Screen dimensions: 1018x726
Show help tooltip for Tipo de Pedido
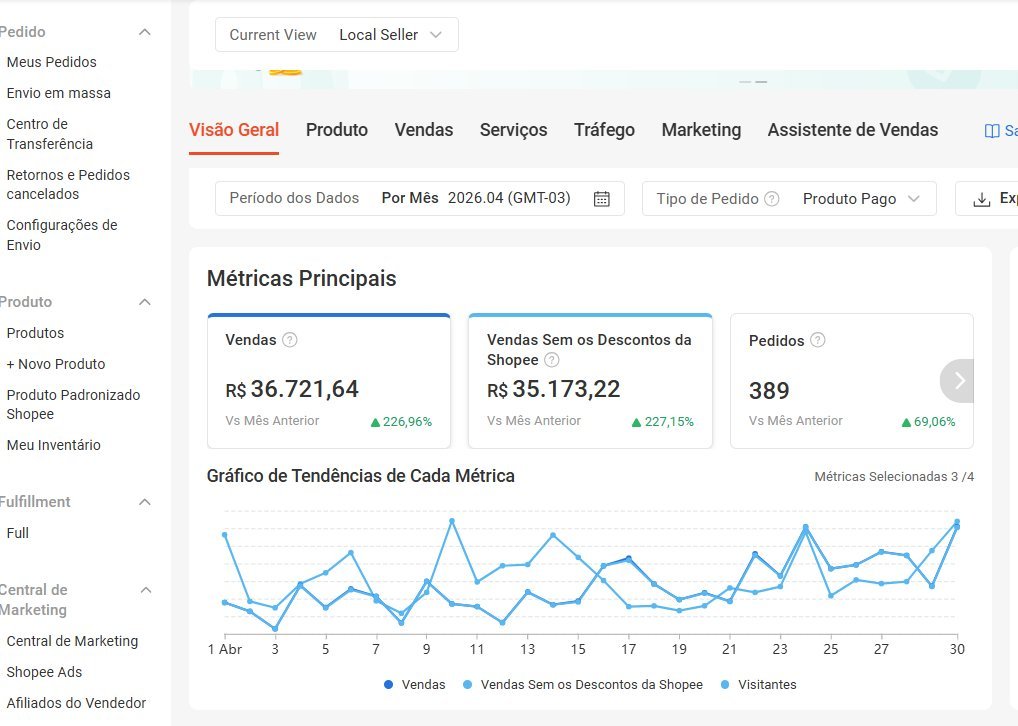(771, 199)
